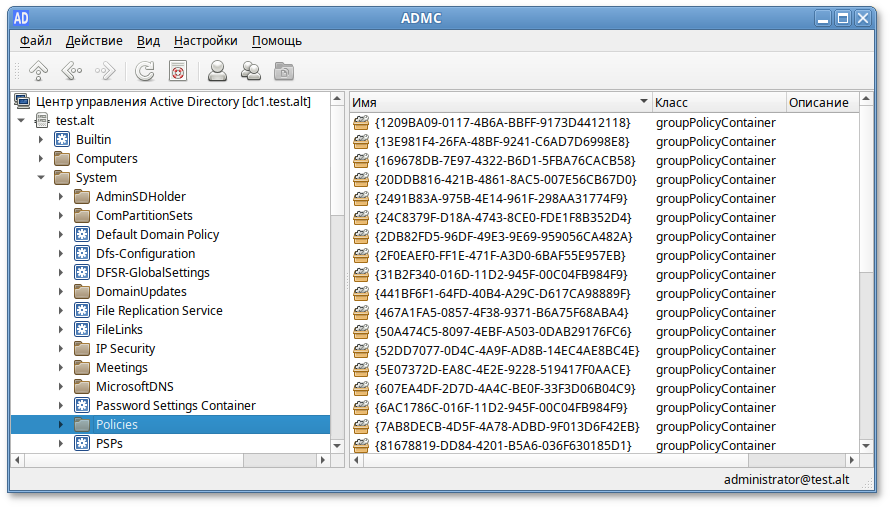Click the navigate up toolbar icon

coord(38,71)
